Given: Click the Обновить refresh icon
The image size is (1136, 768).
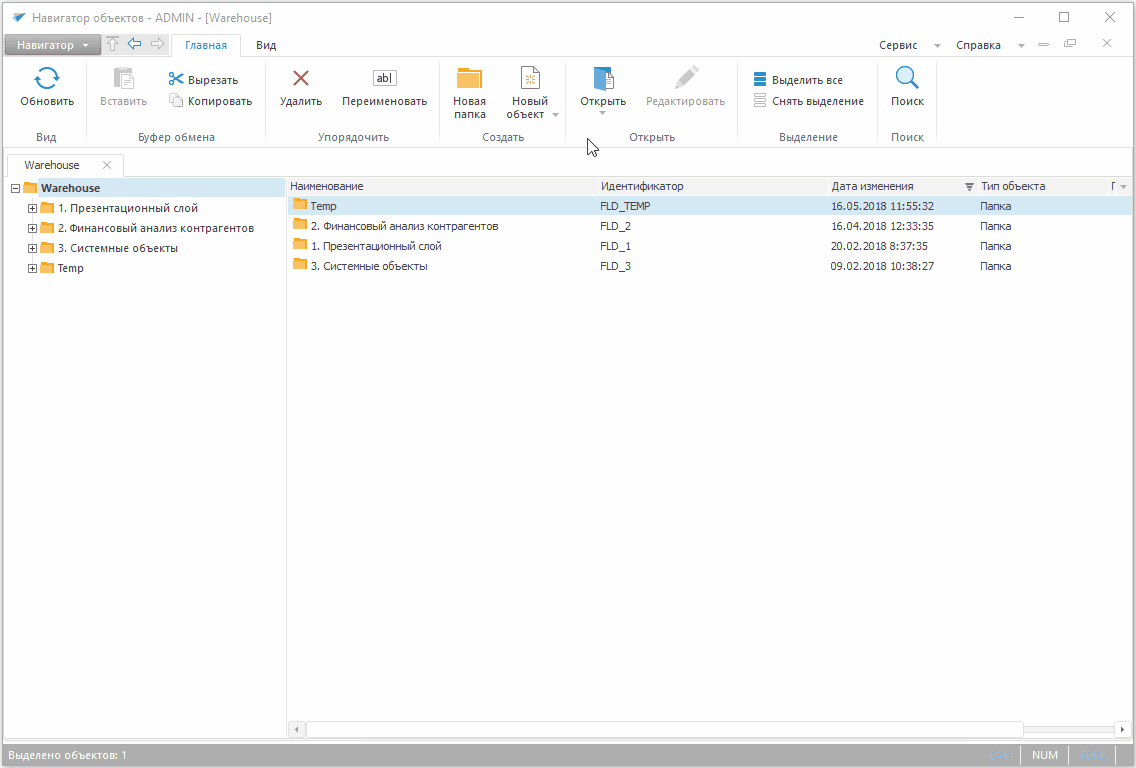Looking at the screenshot, I should [46, 78].
